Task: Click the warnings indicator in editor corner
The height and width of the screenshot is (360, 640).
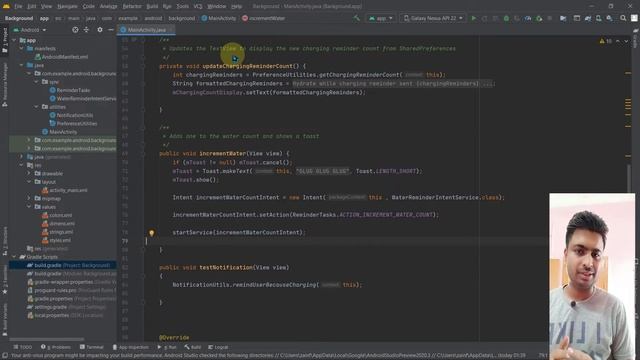Action: coord(605,41)
